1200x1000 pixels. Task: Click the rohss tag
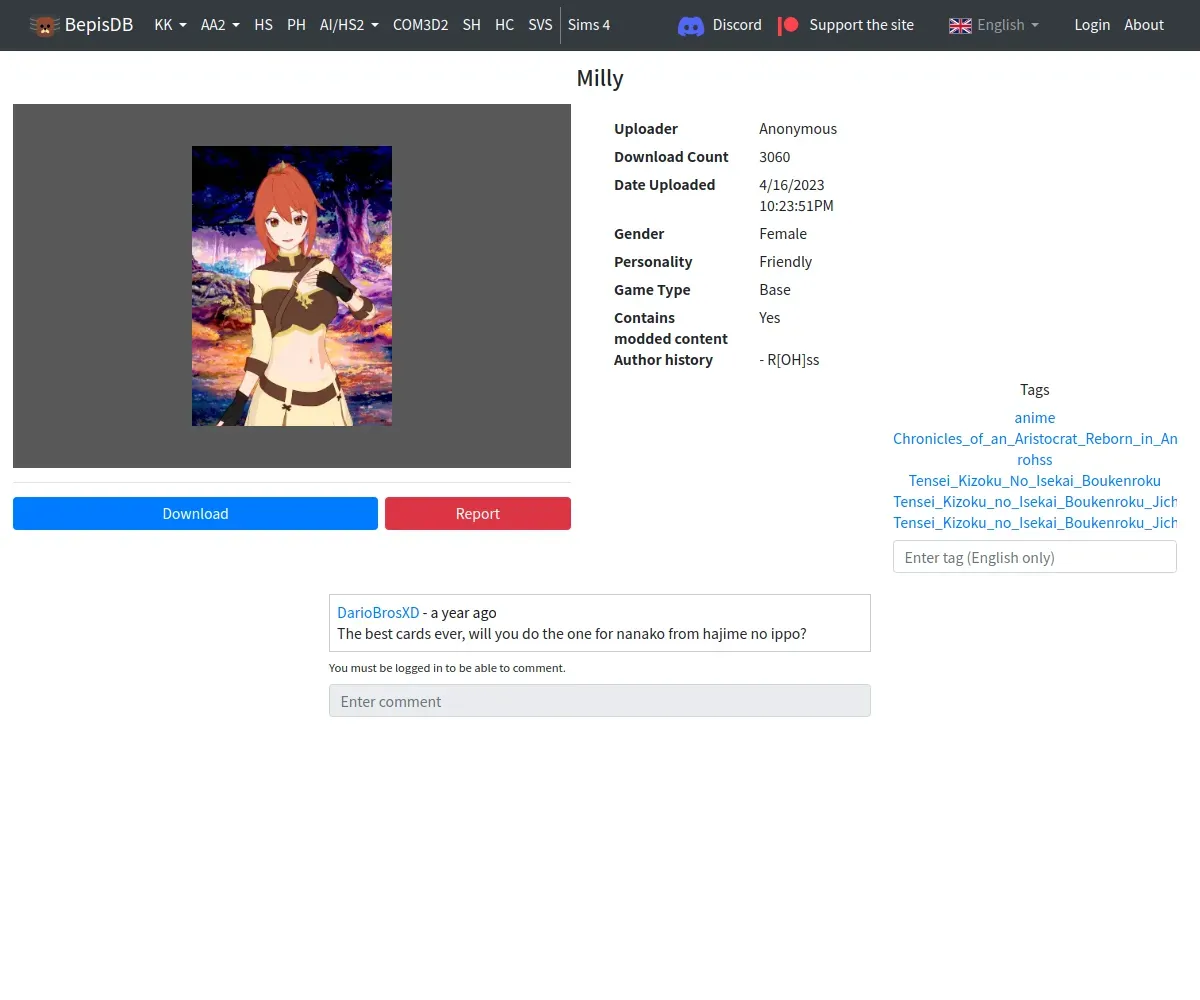[x=1035, y=460]
